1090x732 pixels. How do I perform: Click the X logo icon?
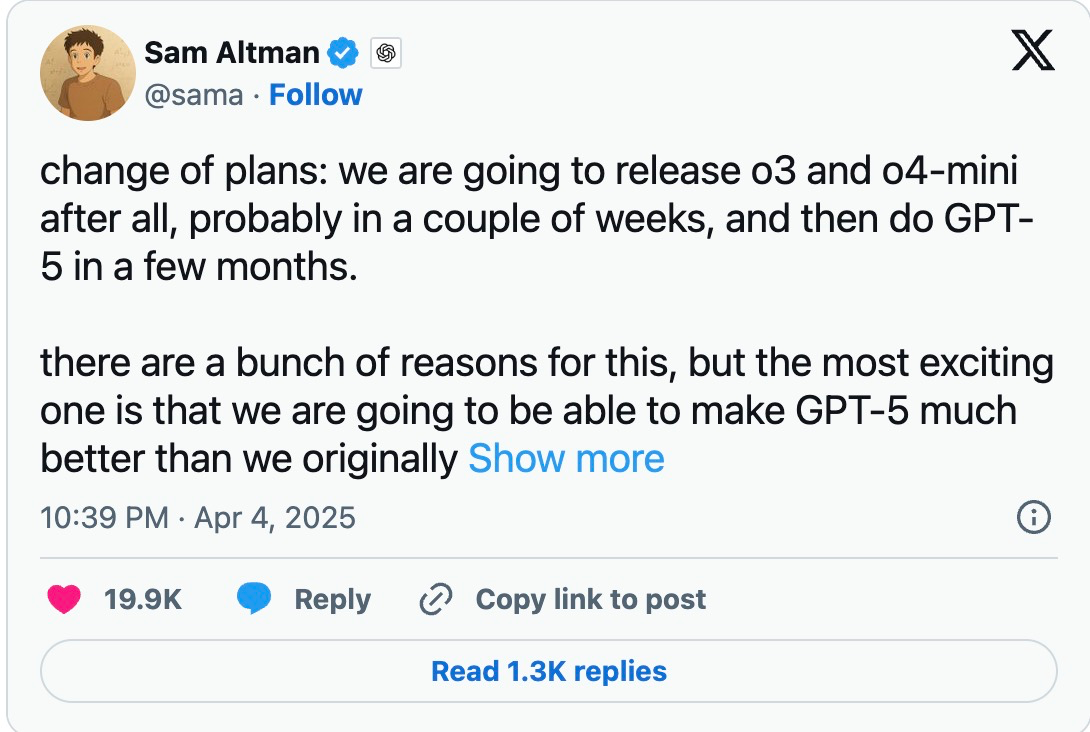[x=1033, y=50]
